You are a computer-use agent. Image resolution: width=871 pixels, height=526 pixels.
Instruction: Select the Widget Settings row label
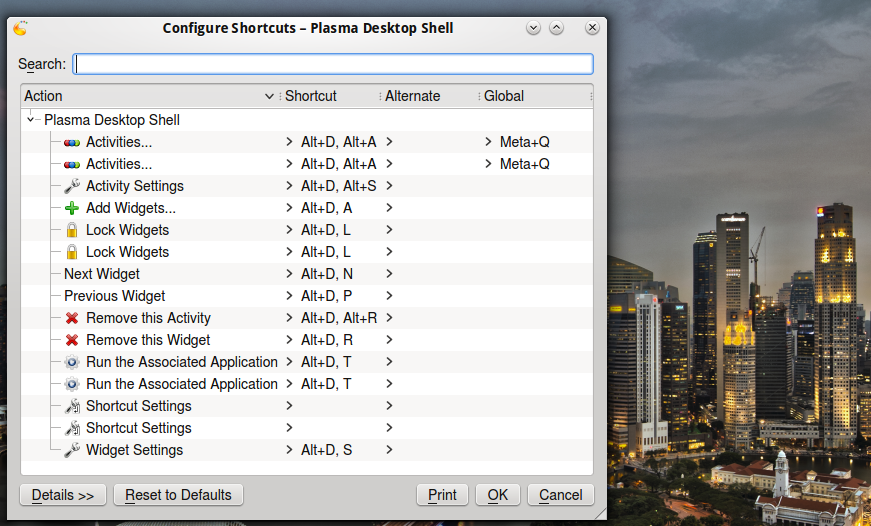coord(134,450)
